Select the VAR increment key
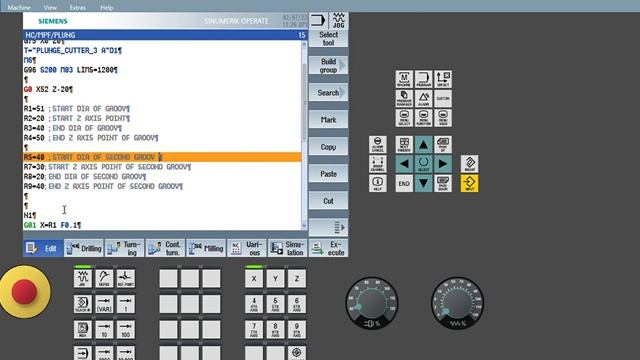Viewport: 640px width, 360px height. pyautogui.click(x=104, y=304)
